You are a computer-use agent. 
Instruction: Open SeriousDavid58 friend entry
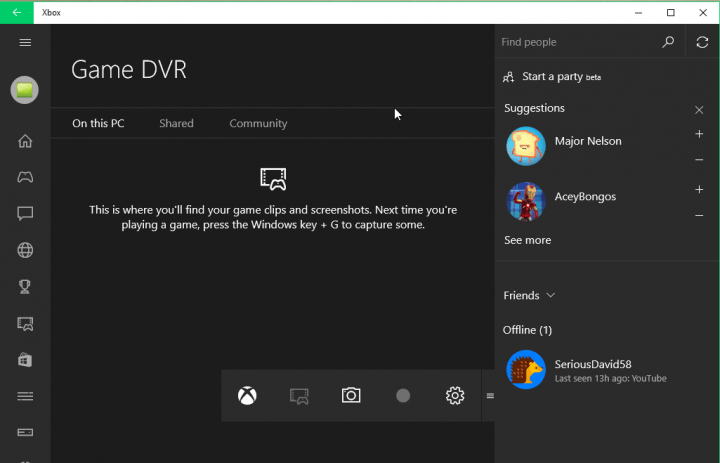tap(607, 370)
